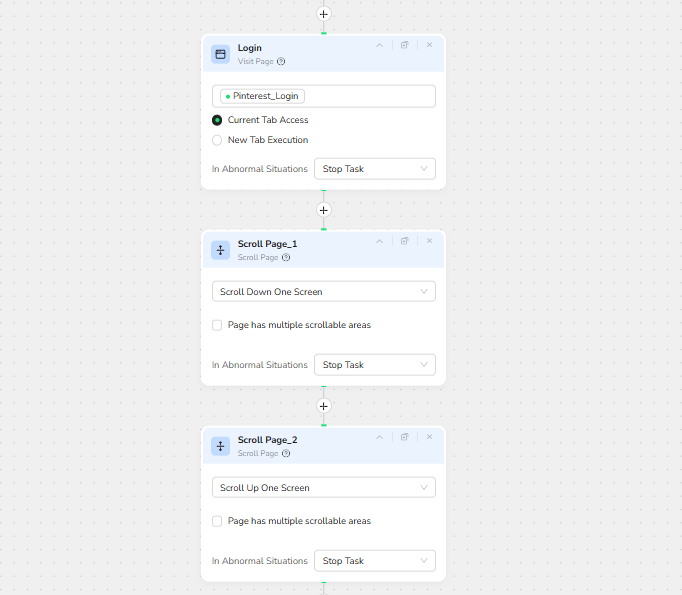
Task: Click the Login node's Visit Page icon
Action: coord(221,54)
